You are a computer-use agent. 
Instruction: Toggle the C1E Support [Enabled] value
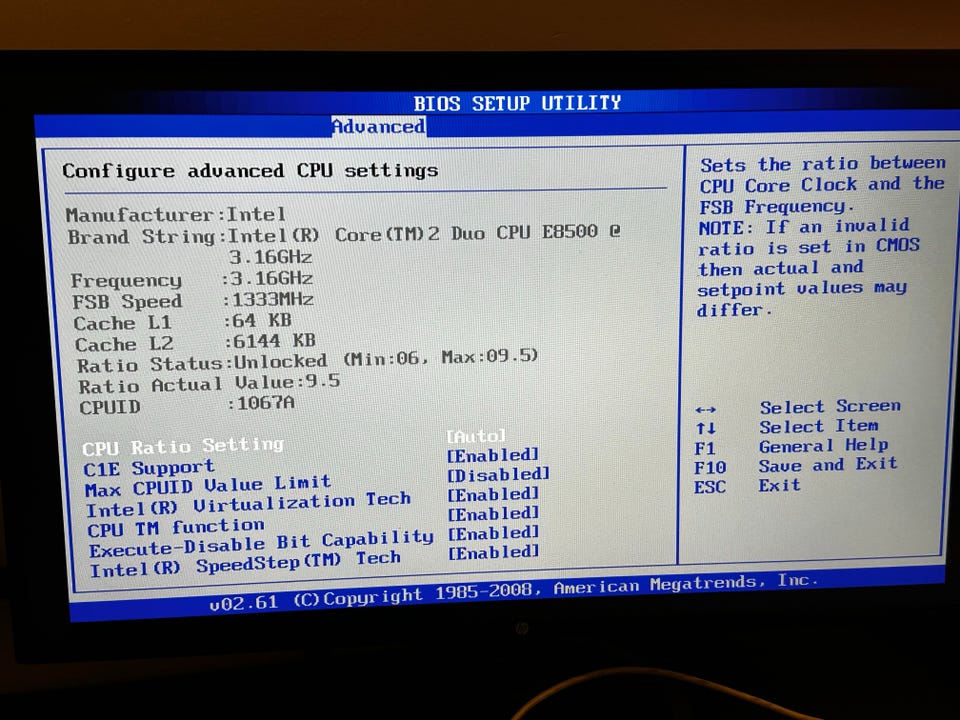coord(493,455)
